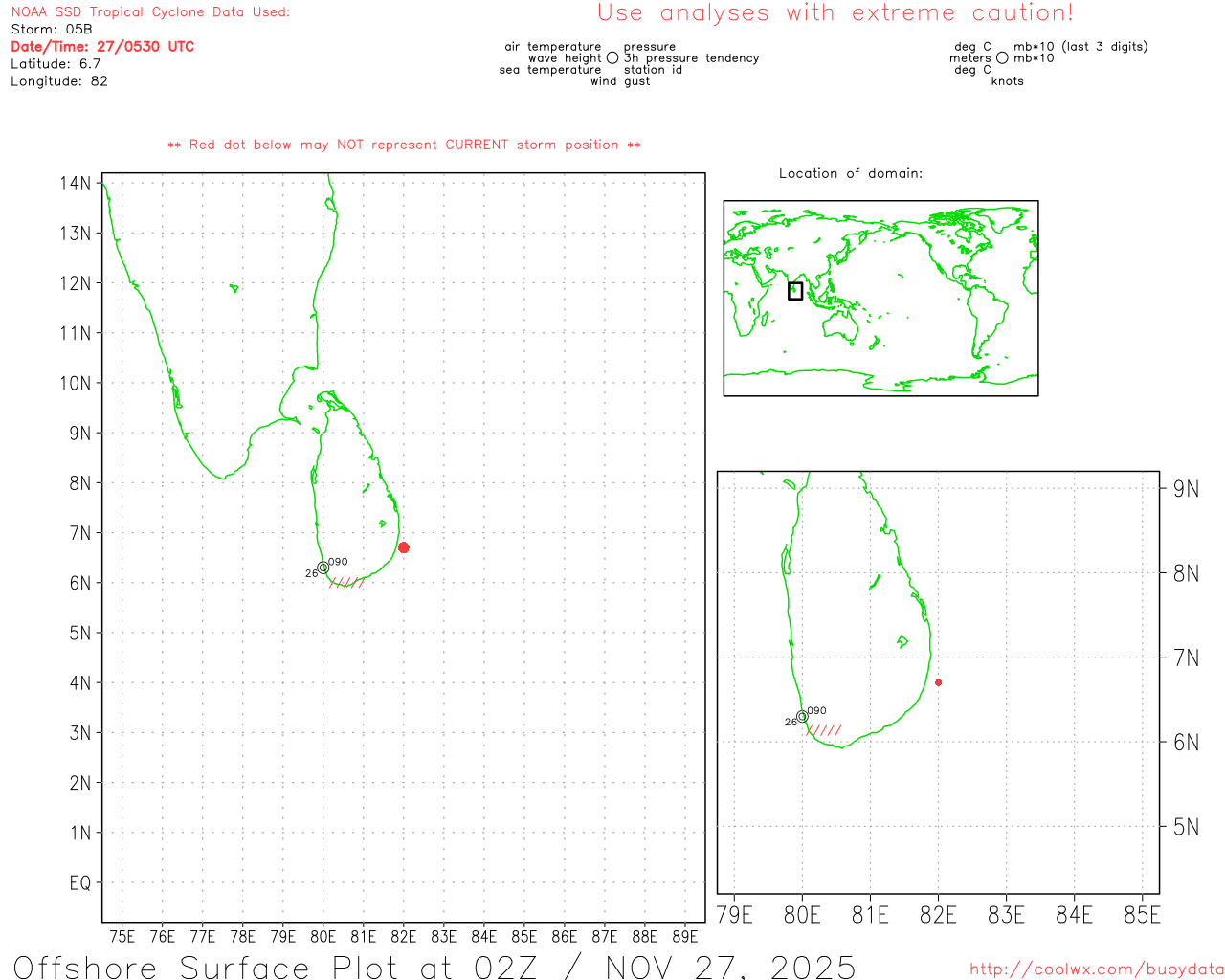Click red wind hatch marks on inset map
Image resolution: width=1225 pixels, height=980 pixels.
pyautogui.click(x=825, y=731)
